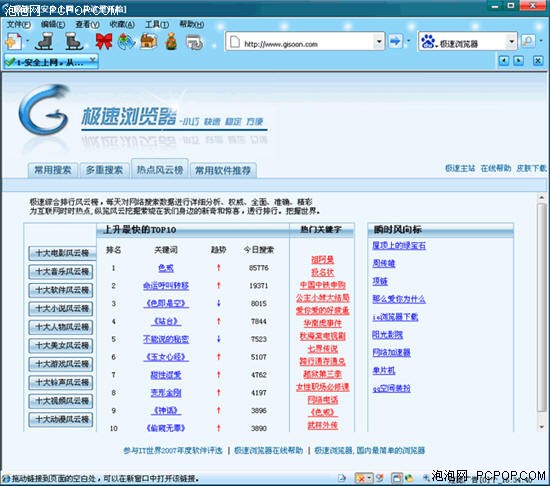Click the magnifier search button

tap(528, 41)
